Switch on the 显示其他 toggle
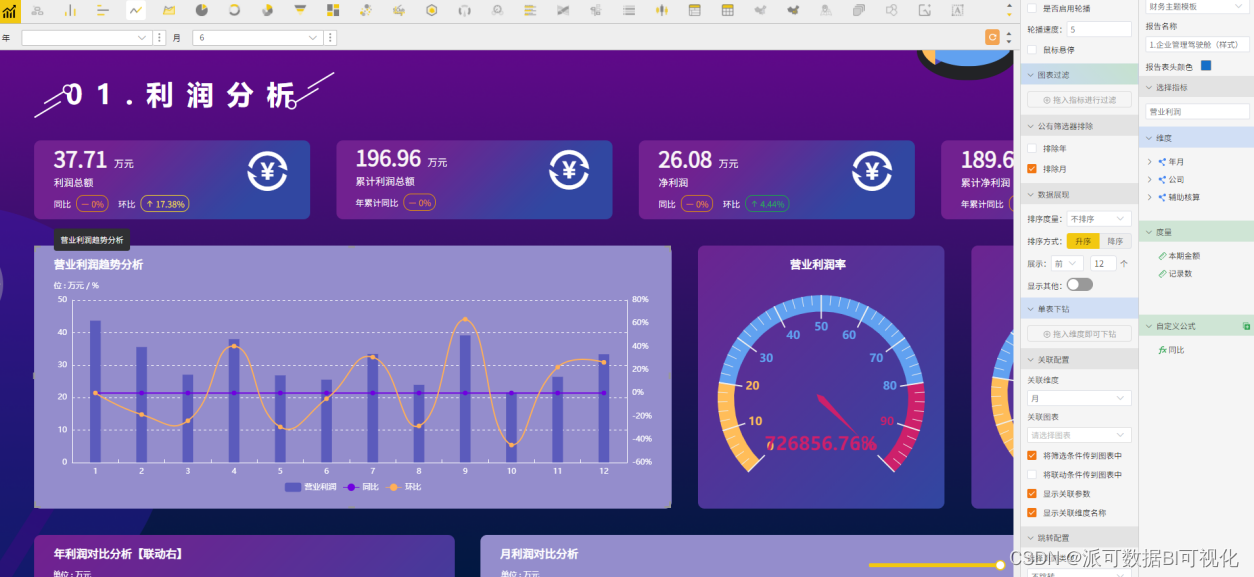This screenshot has width=1254, height=577. pyautogui.click(x=1080, y=285)
